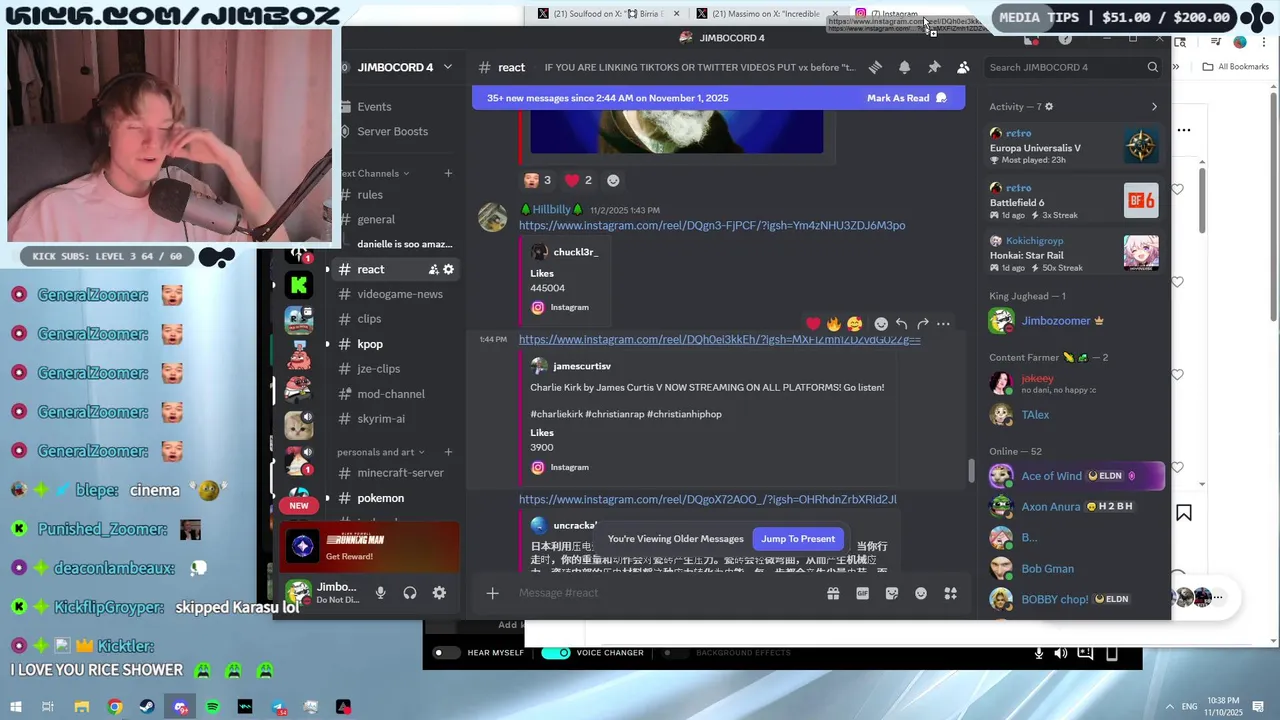Open Instagram reel link DQgoX72AOO
The image size is (1280, 720).
(x=708, y=500)
